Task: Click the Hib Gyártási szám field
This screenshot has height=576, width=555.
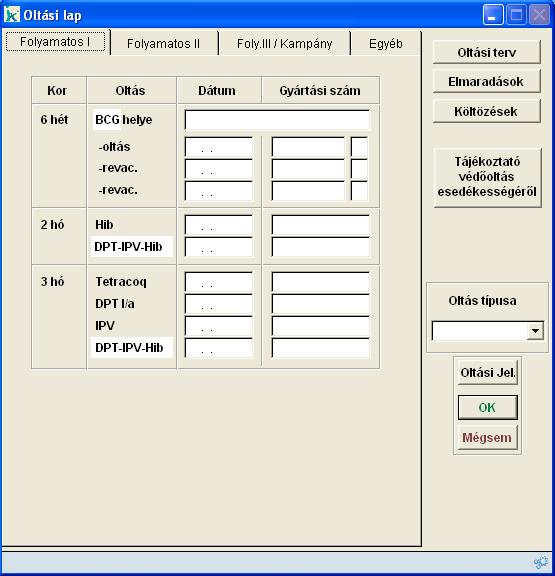Action: pyautogui.click(x=321, y=225)
